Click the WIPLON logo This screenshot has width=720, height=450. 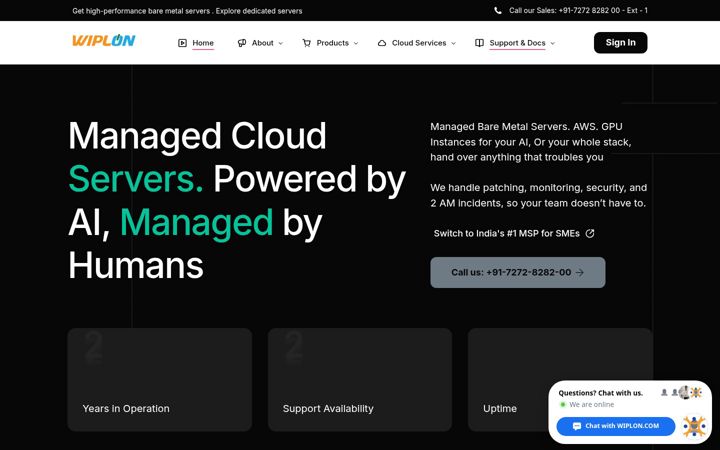(104, 41)
